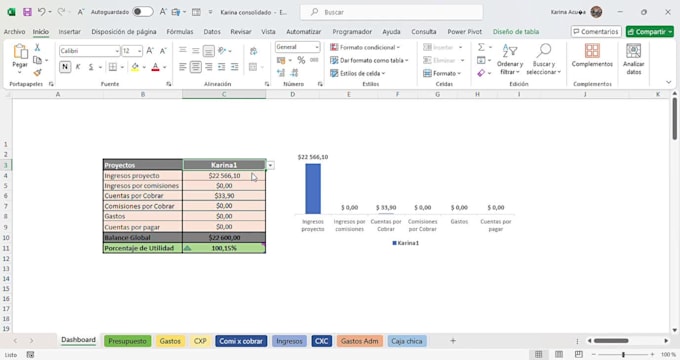Click the text orientation icon
Screen dimensions: 680x360
pyautogui.click(x=222, y=51)
